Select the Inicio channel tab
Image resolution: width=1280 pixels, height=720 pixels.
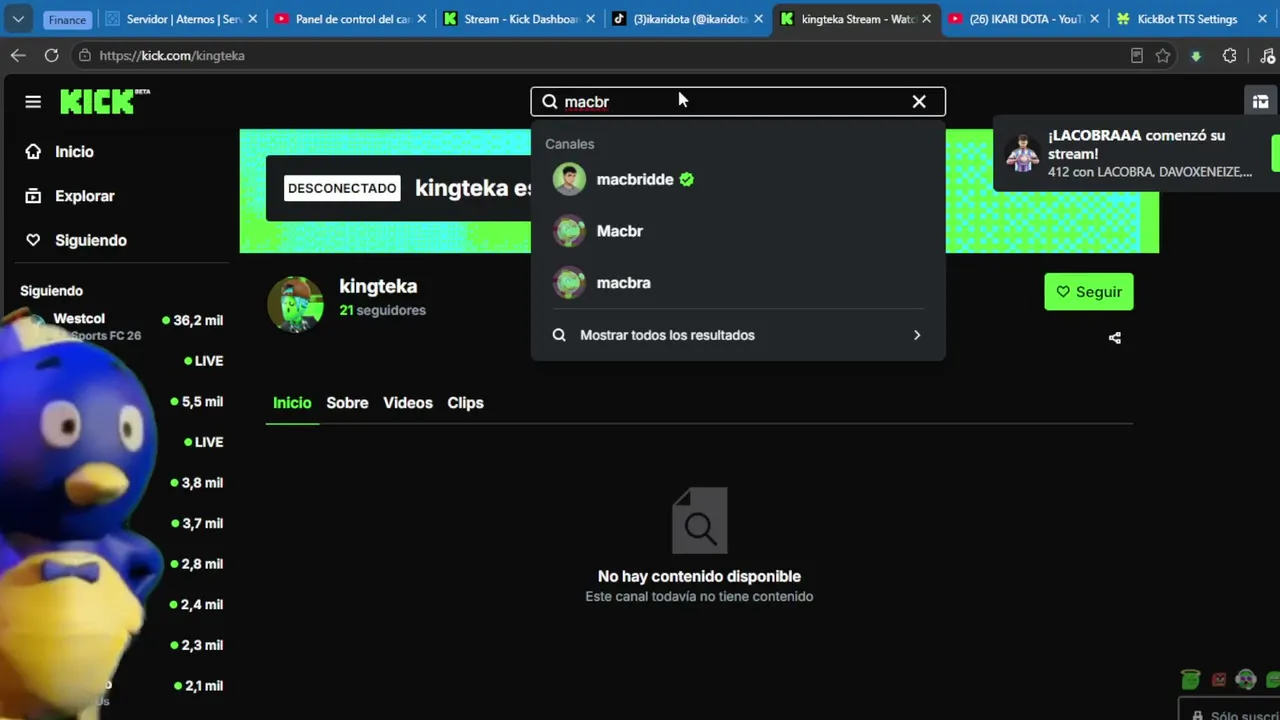(292, 403)
